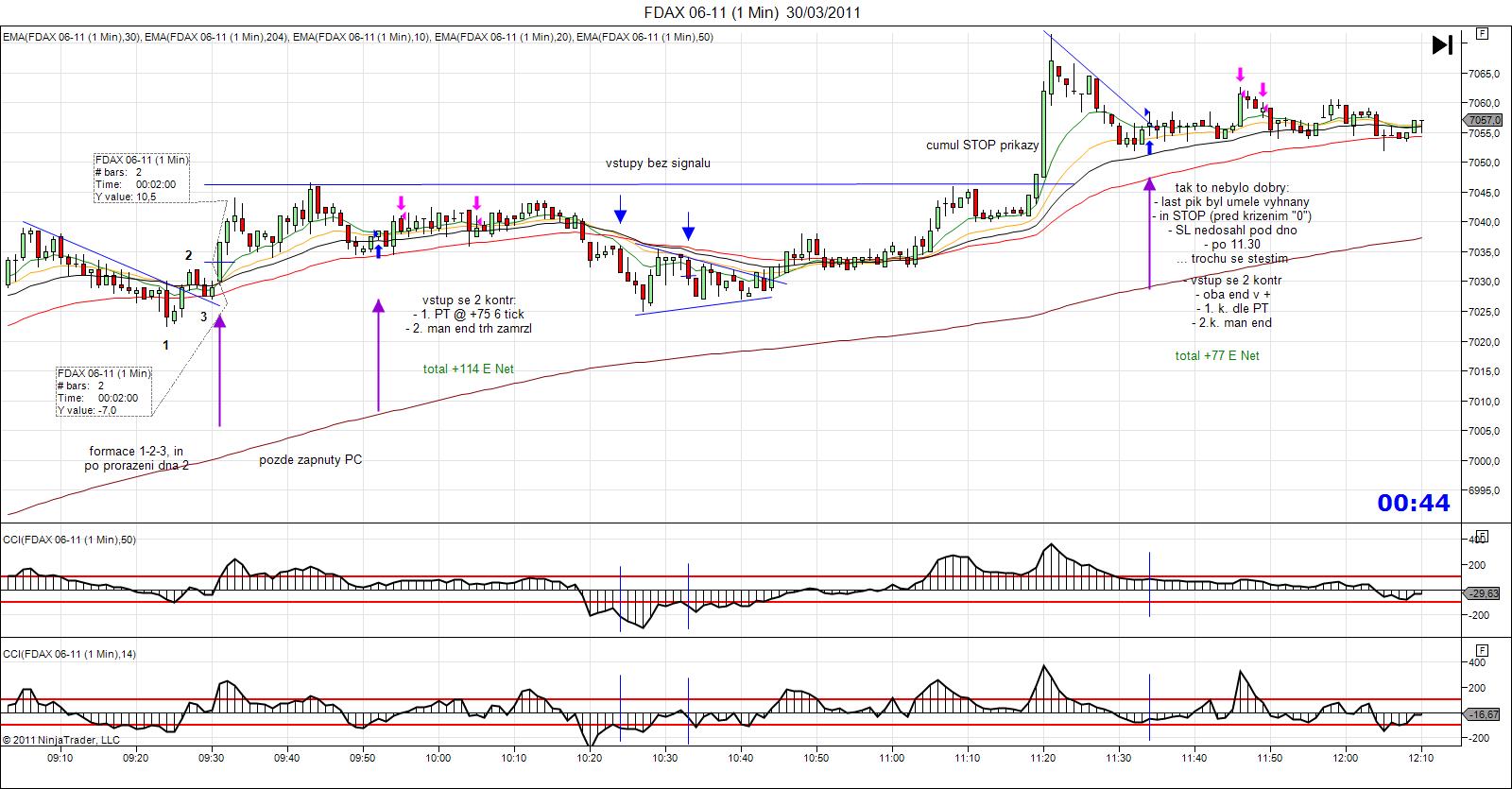The height and width of the screenshot is (789, 1512).
Task: Click the 'total +77 E Net' text
Action: (1217, 355)
